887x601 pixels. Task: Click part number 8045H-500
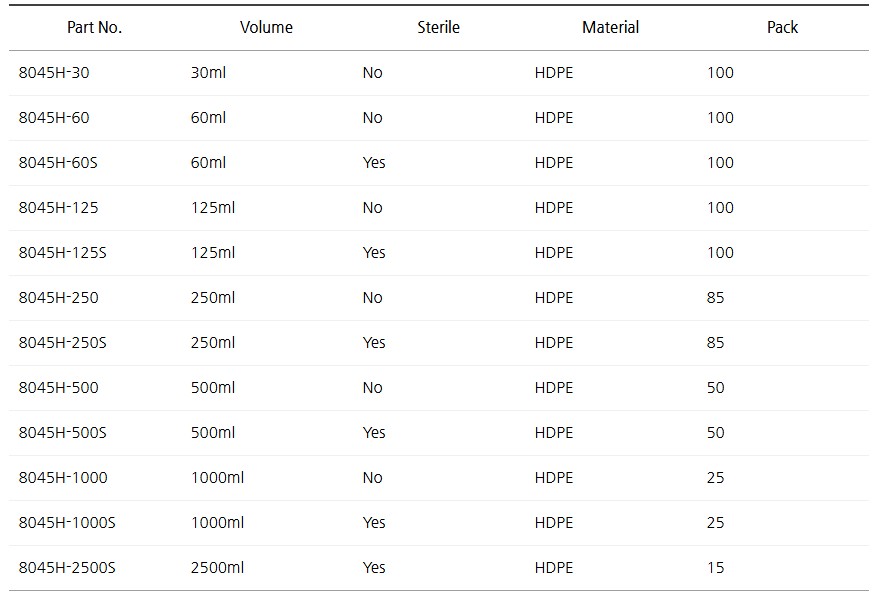(58, 388)
